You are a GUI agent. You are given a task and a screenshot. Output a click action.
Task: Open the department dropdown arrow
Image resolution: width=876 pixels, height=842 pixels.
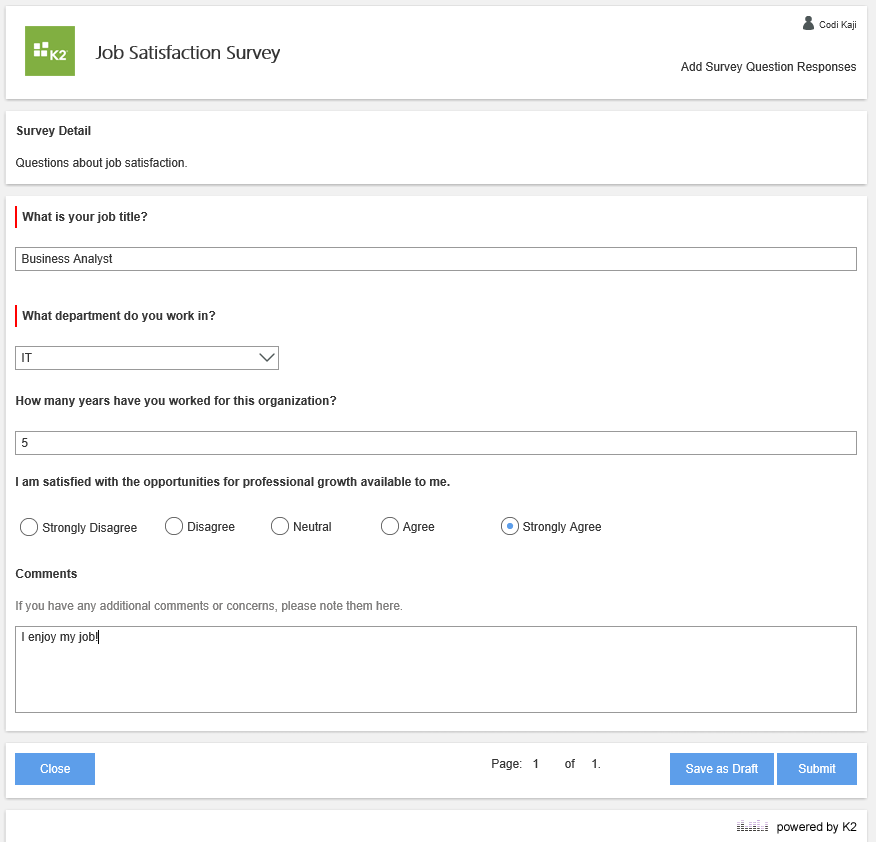pyautogui.click(x=267, y=358)
